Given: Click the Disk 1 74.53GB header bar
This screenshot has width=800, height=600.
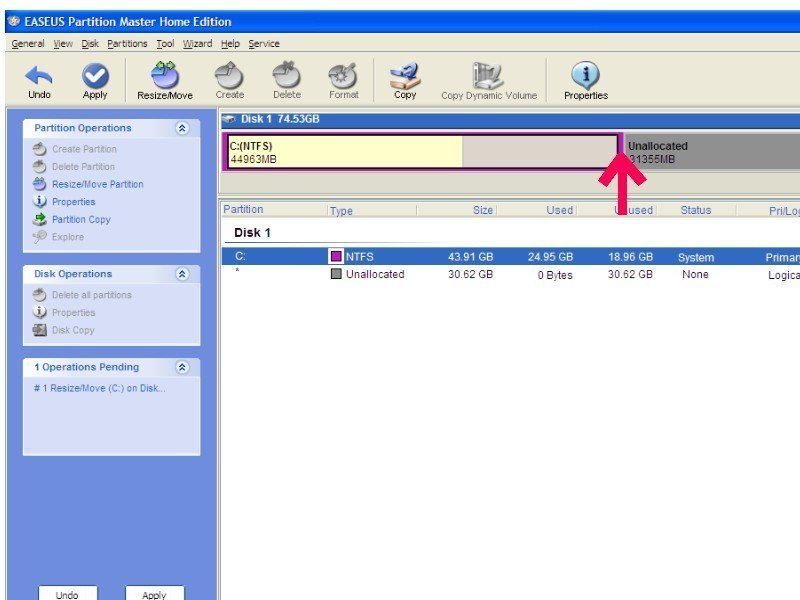Looking at the screenshot, I should [x=510, y=119].
